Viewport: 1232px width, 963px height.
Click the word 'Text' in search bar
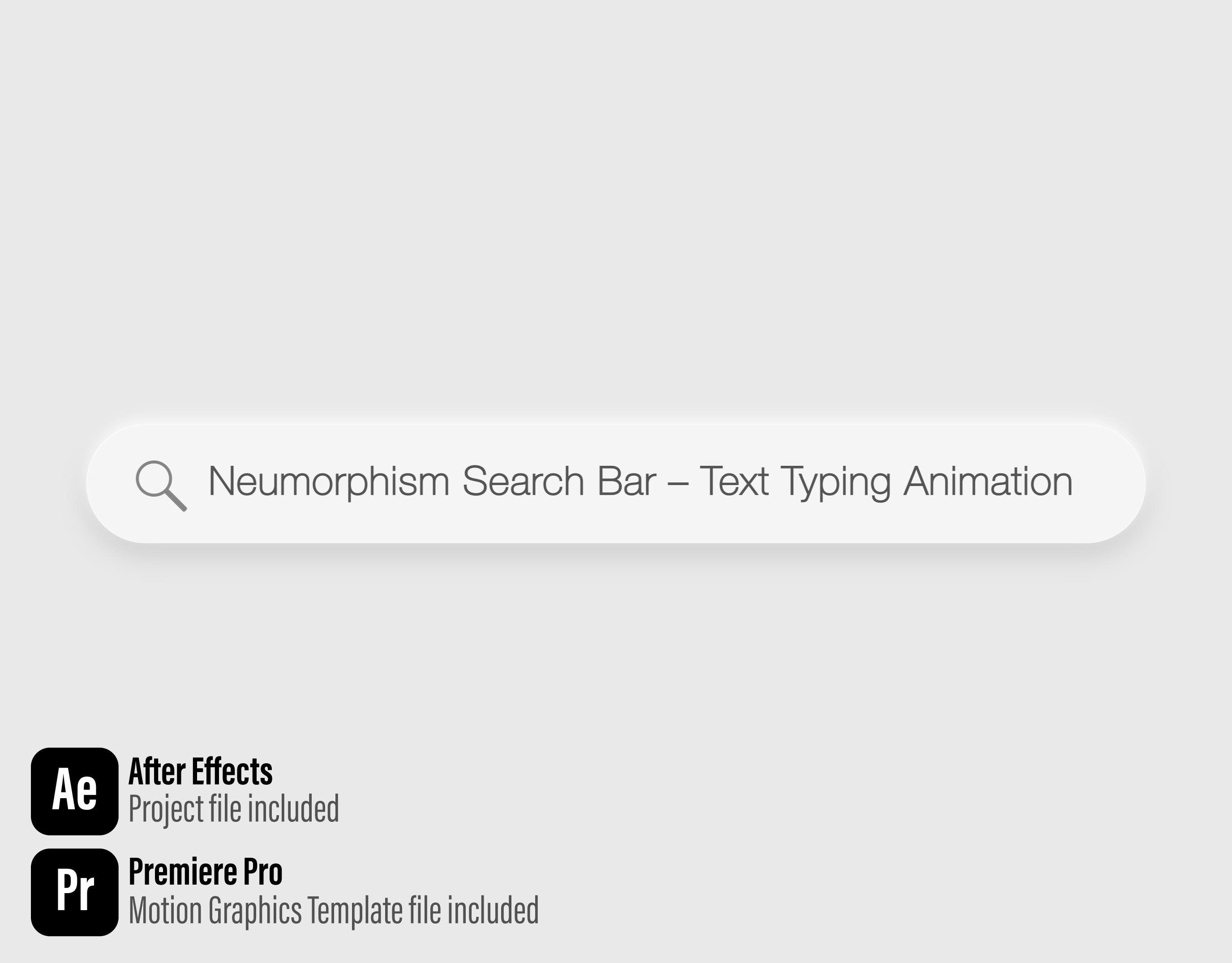(734, 482)
